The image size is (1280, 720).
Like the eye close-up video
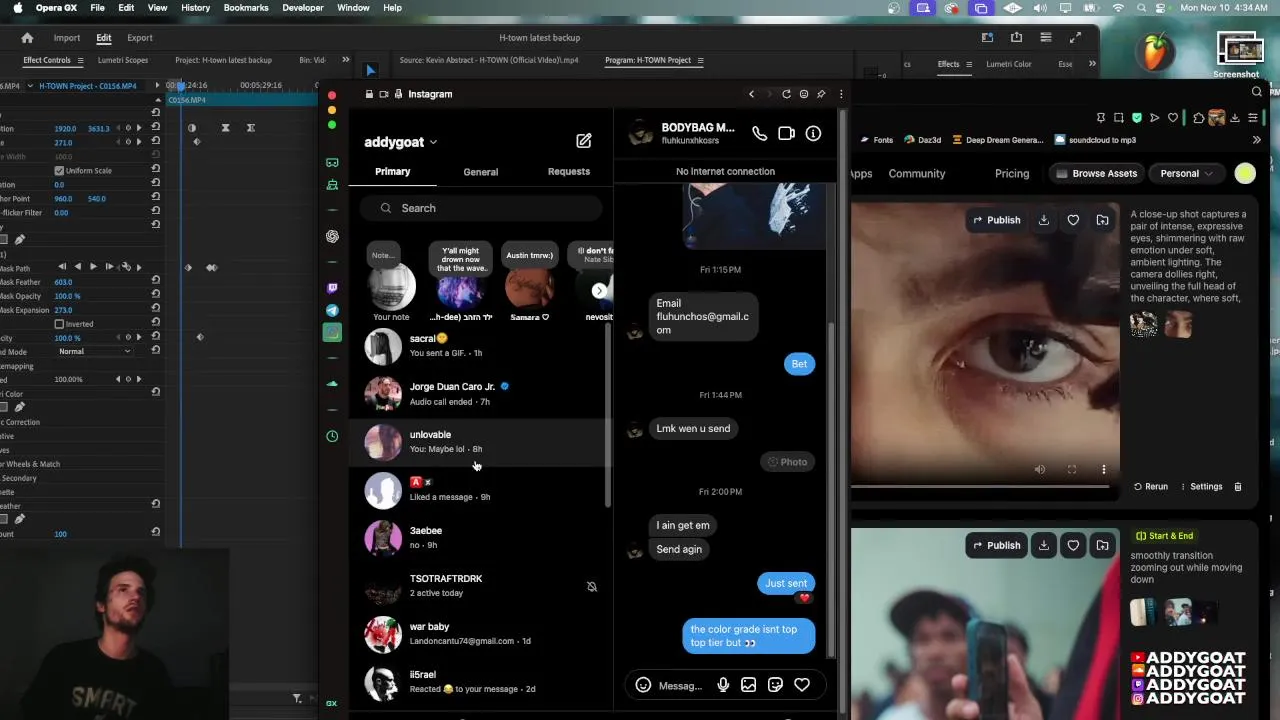pyautogui.click(x=1073, y=220)
